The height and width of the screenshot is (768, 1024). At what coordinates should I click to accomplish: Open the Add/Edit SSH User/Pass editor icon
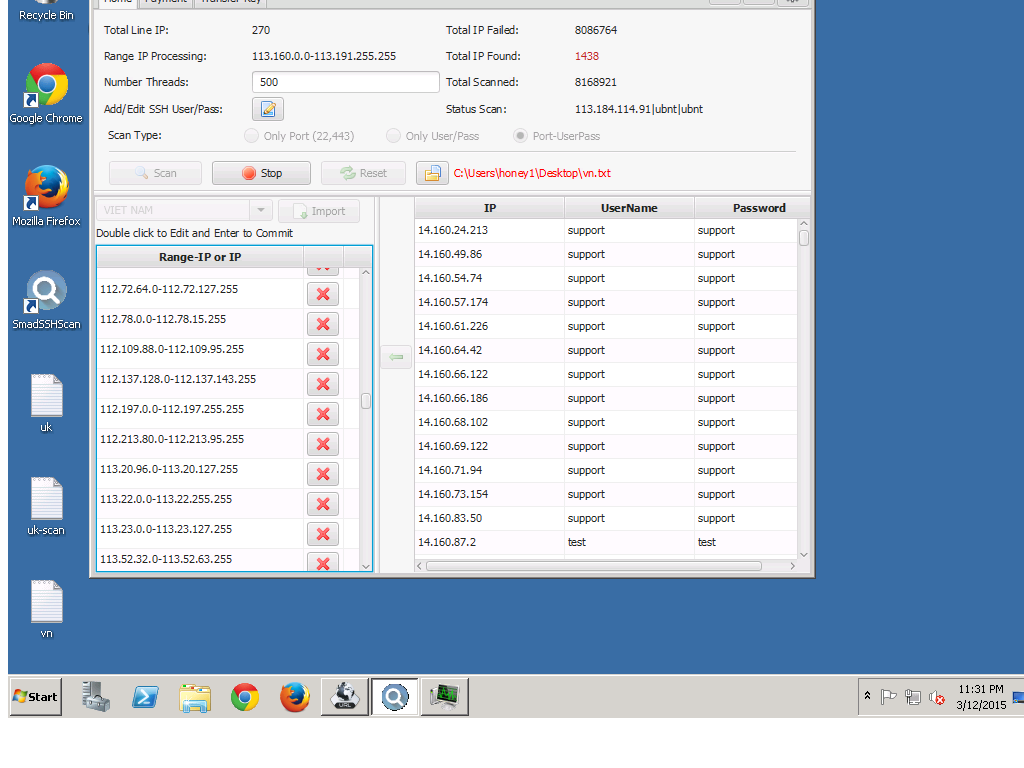268,109
